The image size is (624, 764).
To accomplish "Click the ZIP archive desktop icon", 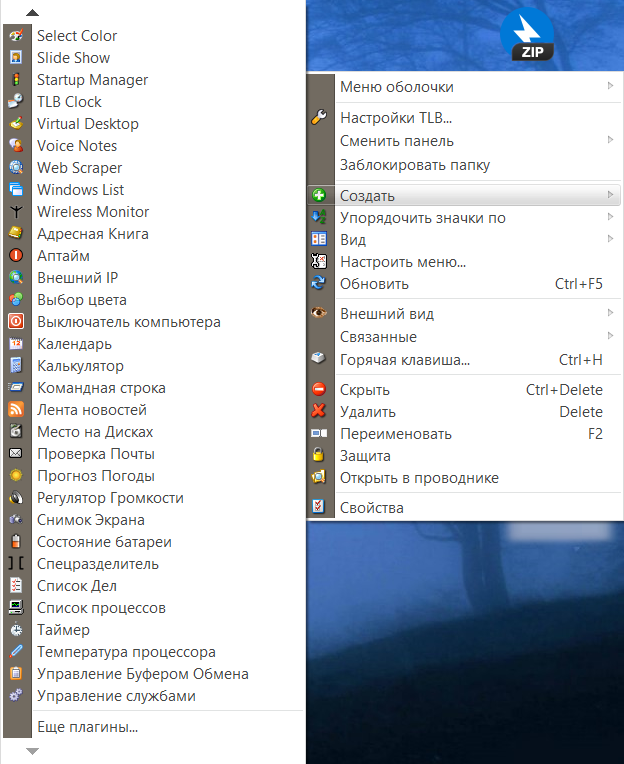I will tap(527, 37).
